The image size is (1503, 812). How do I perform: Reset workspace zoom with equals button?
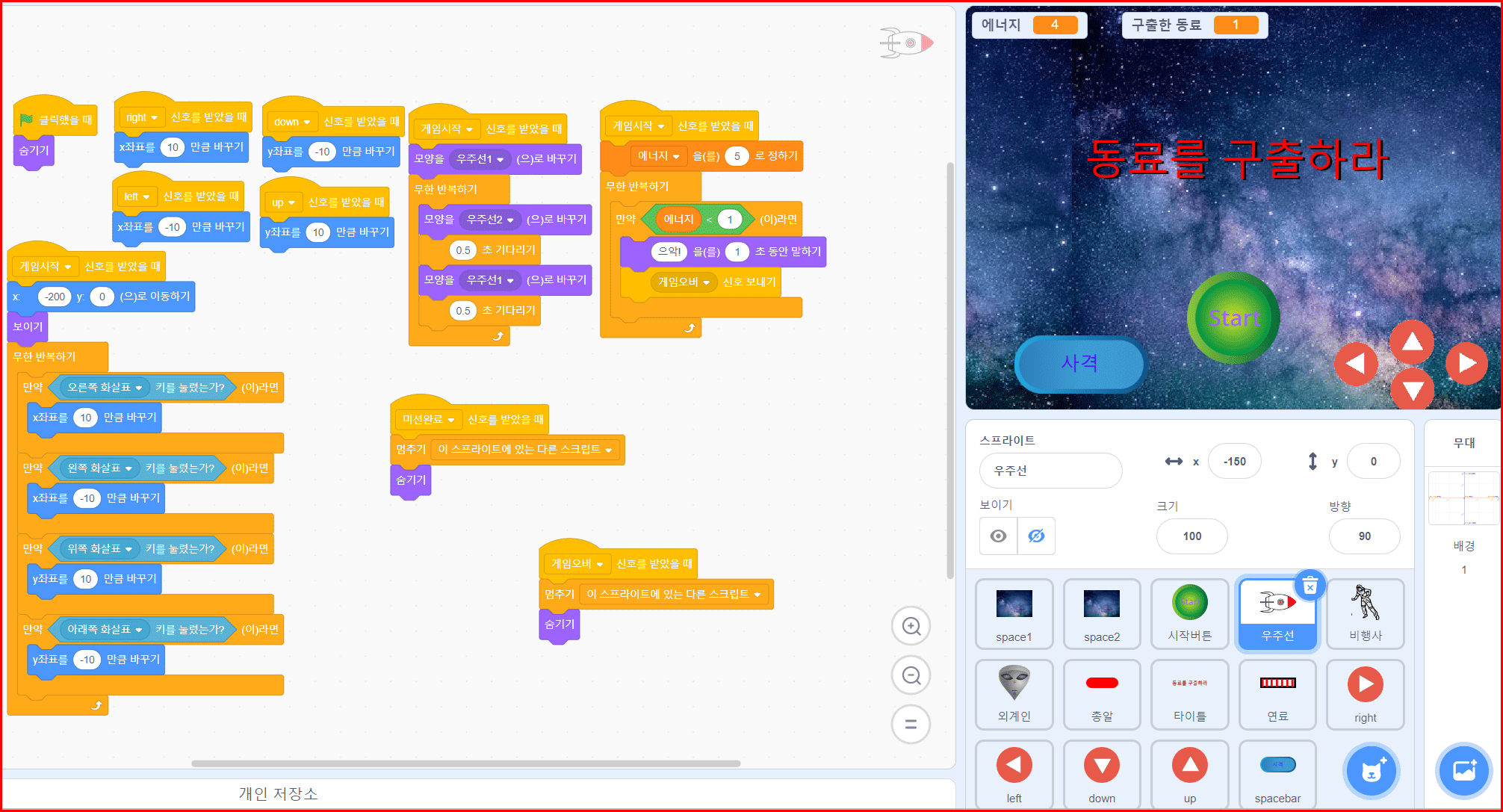coord(911,724)
